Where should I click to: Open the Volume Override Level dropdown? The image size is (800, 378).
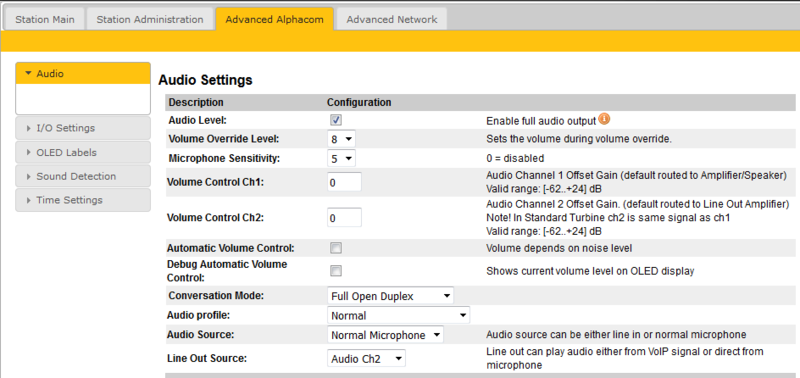tap(341, 139)
